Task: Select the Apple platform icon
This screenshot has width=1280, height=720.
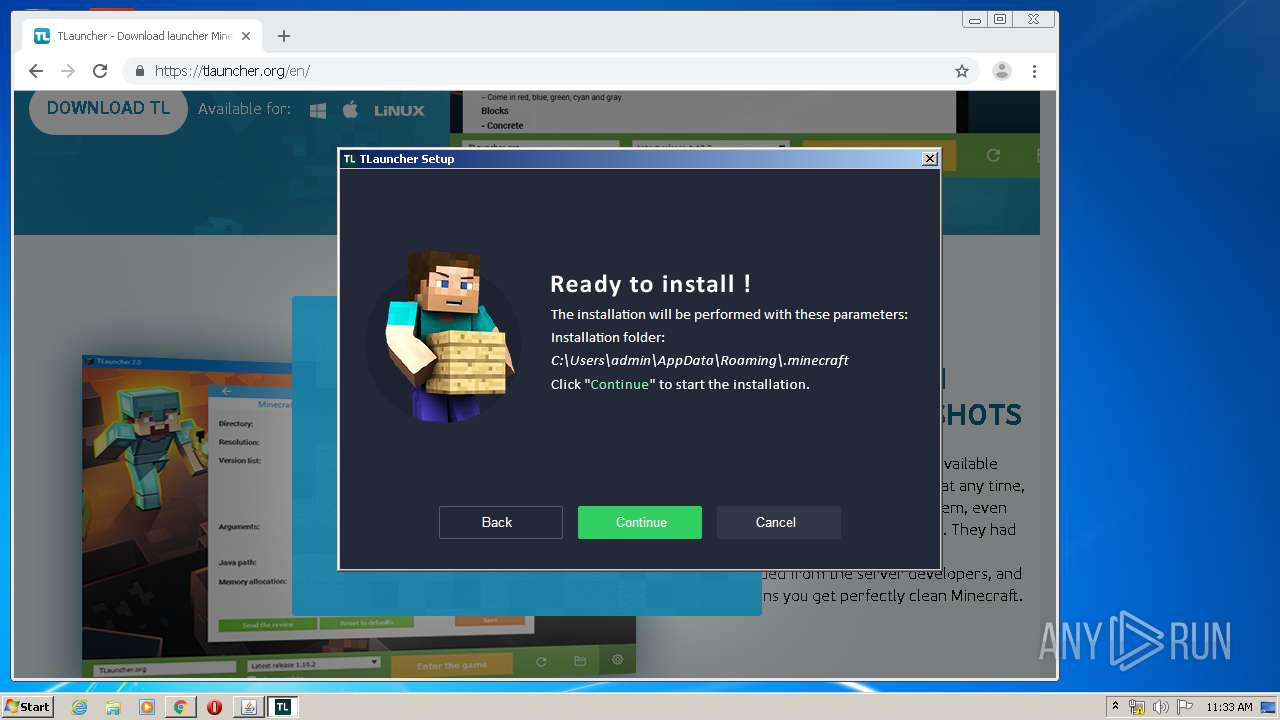Action: (350, 110)
